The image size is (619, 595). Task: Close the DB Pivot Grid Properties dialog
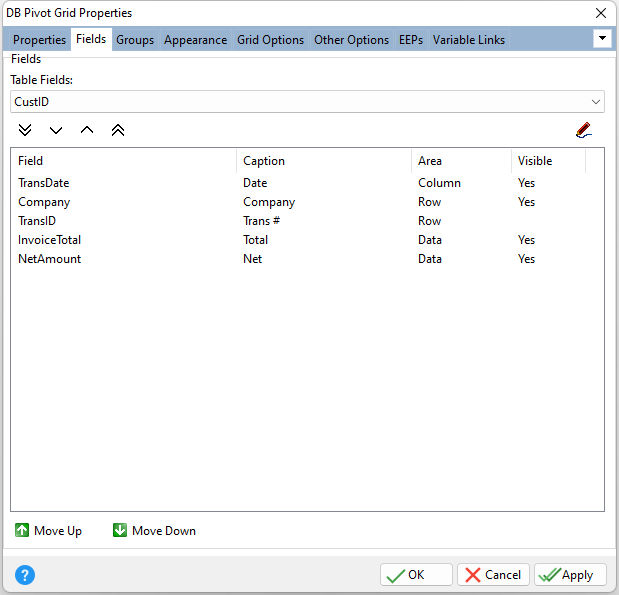coord(601,13)
